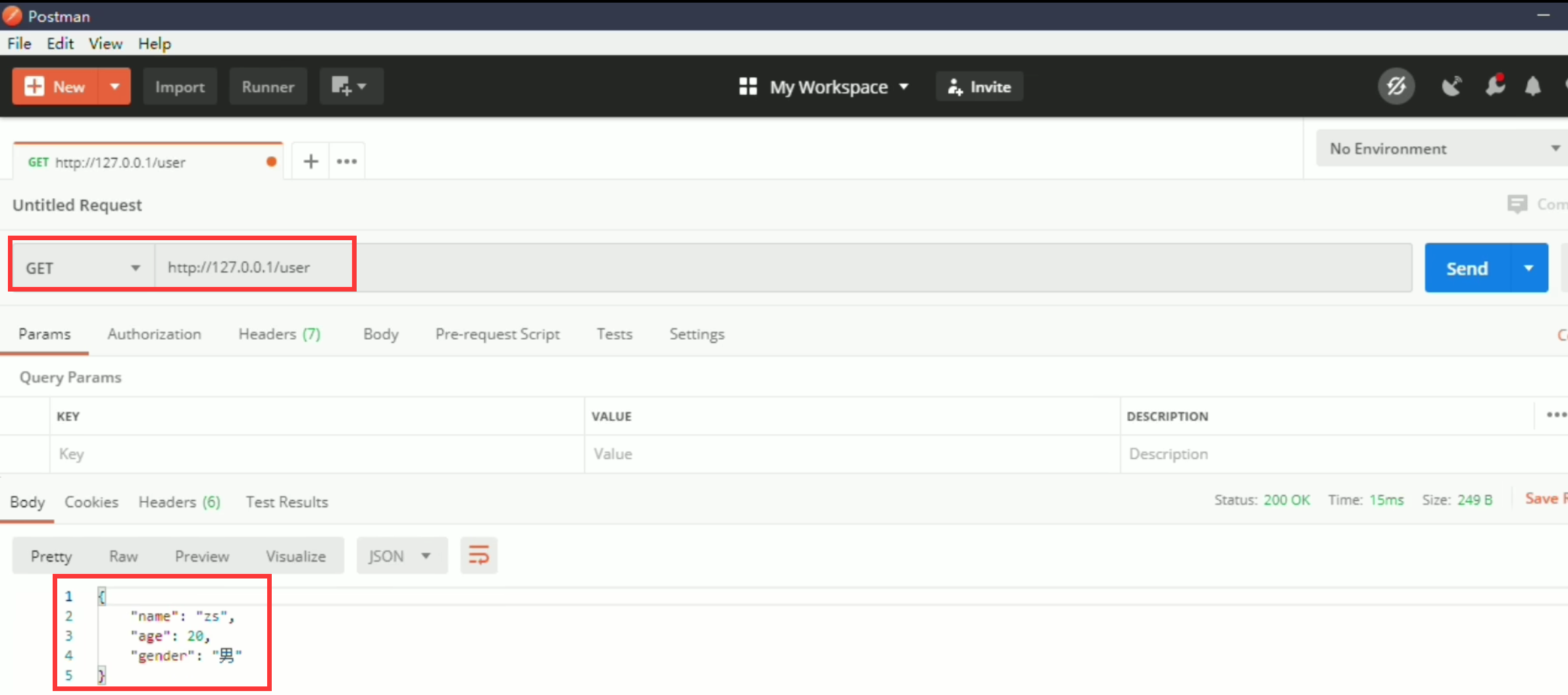Click the 249 B response size value
The image size is (1568, 695).
[1475, 500]
